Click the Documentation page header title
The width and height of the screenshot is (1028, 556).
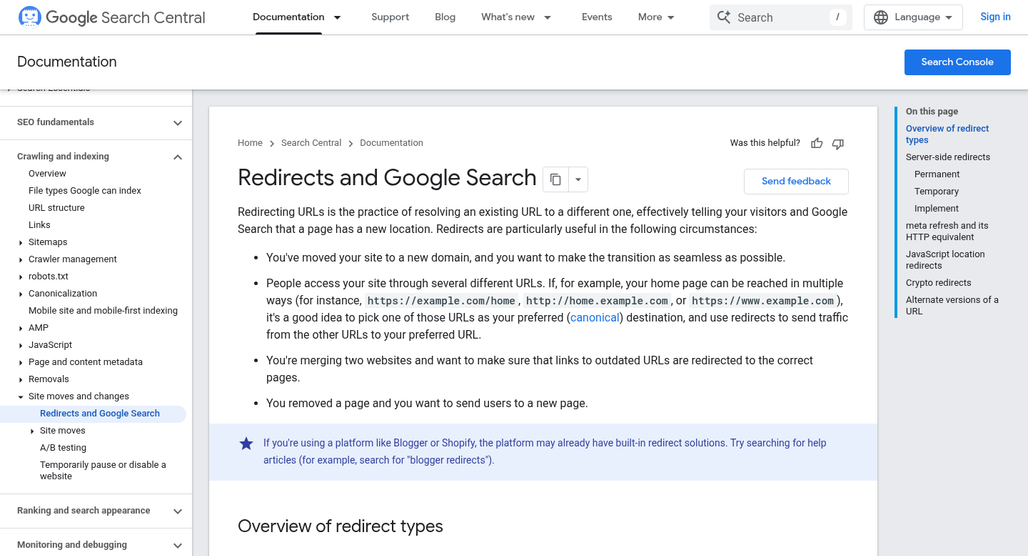67,62
